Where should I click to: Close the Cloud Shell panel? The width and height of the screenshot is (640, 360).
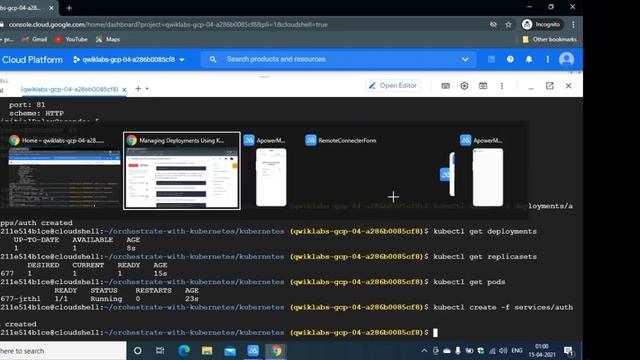(x=569, y=86)
